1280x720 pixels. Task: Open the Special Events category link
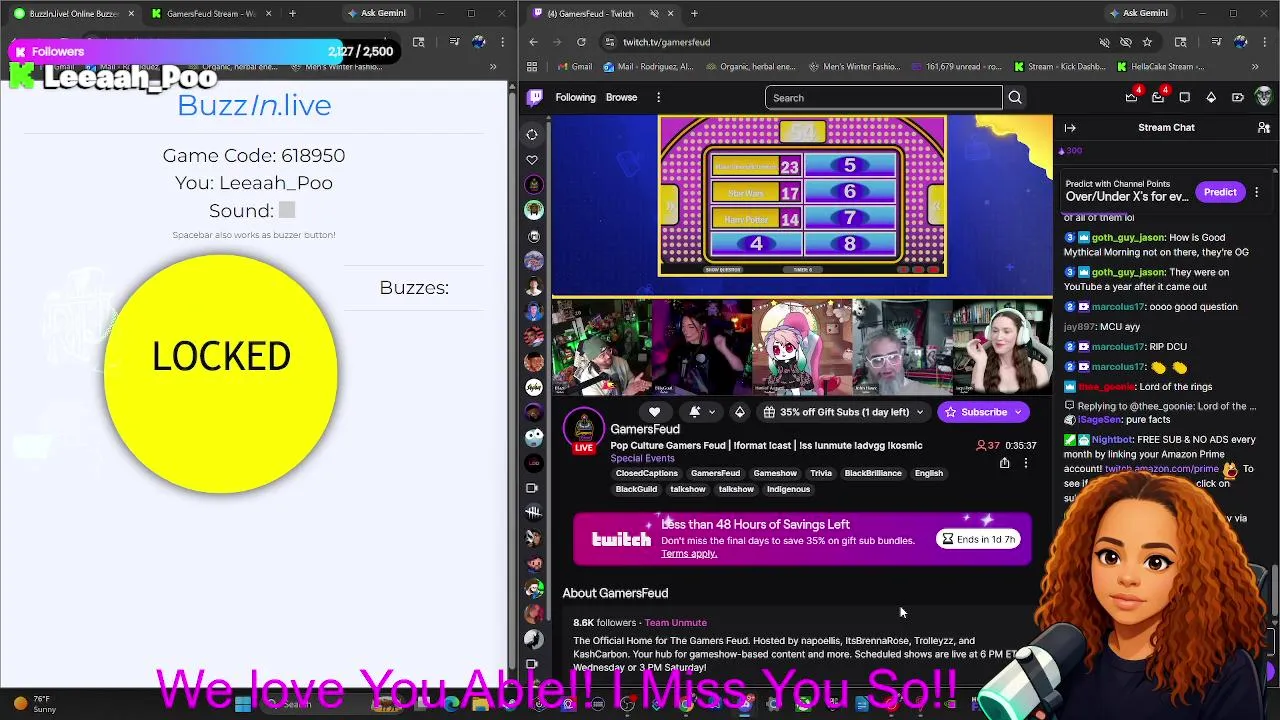642,458
